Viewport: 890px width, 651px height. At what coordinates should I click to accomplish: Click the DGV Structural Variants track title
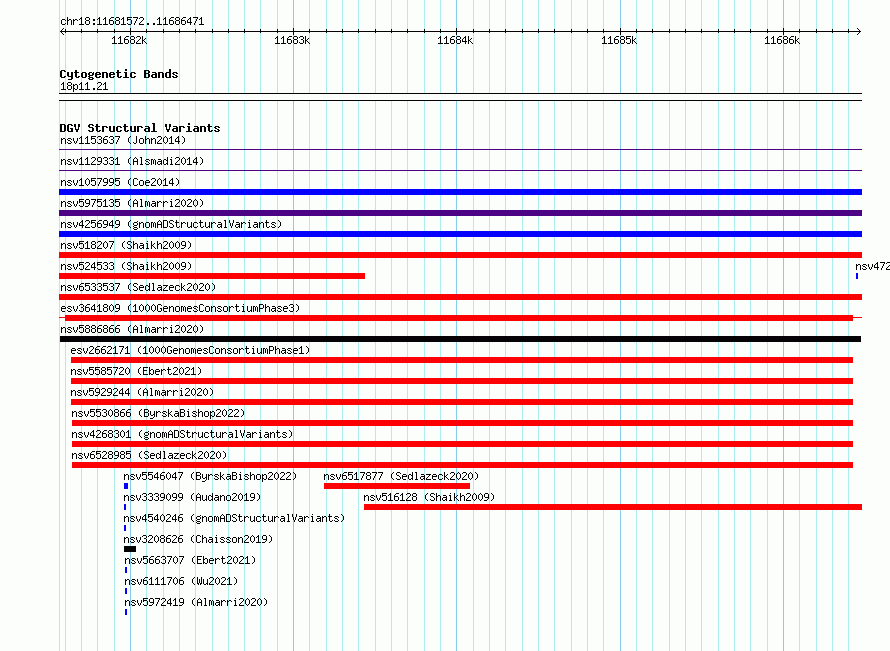pos(140,128)
